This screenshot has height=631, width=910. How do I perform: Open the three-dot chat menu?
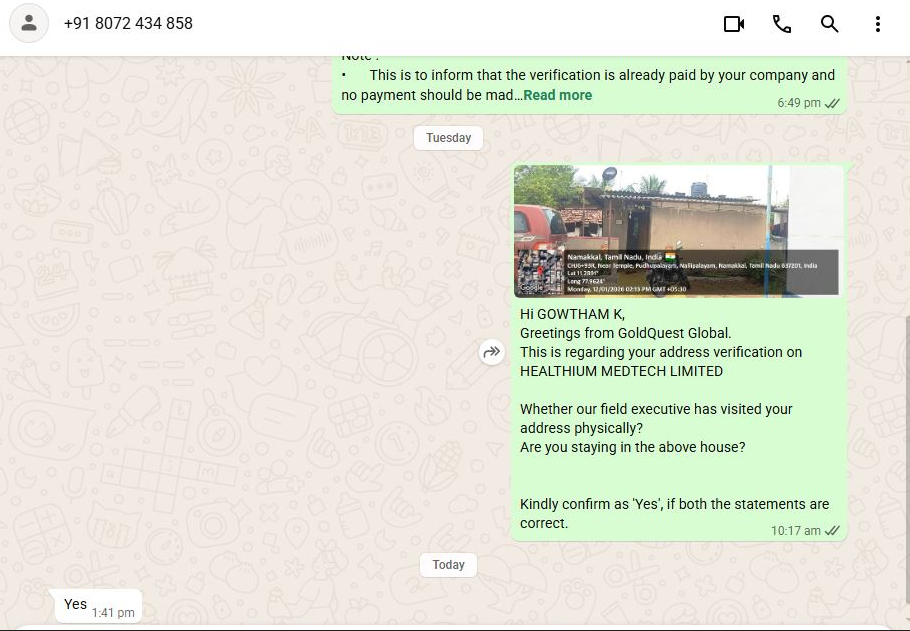coord(878,24)
